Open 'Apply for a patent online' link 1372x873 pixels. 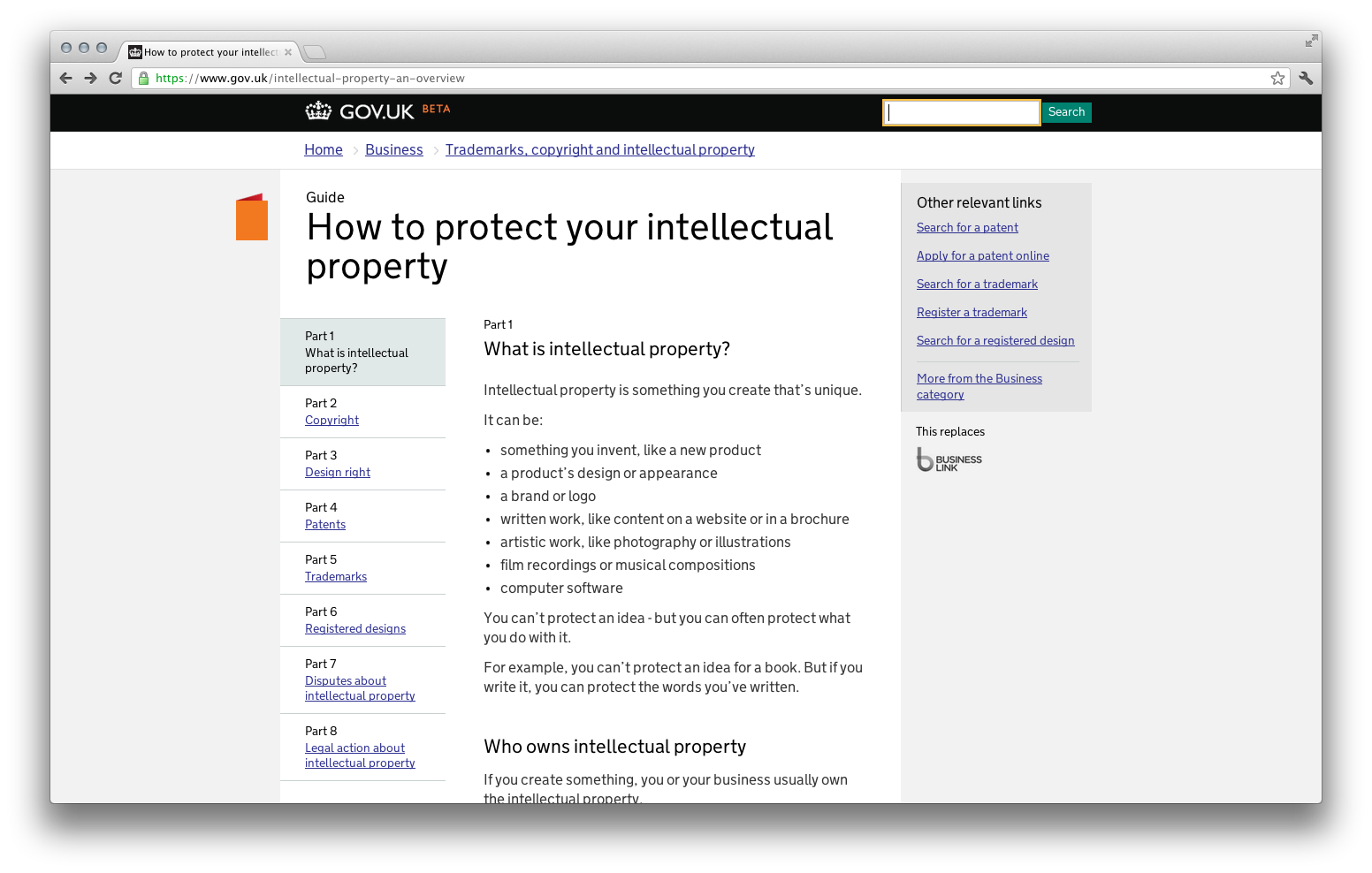(983, 256)
